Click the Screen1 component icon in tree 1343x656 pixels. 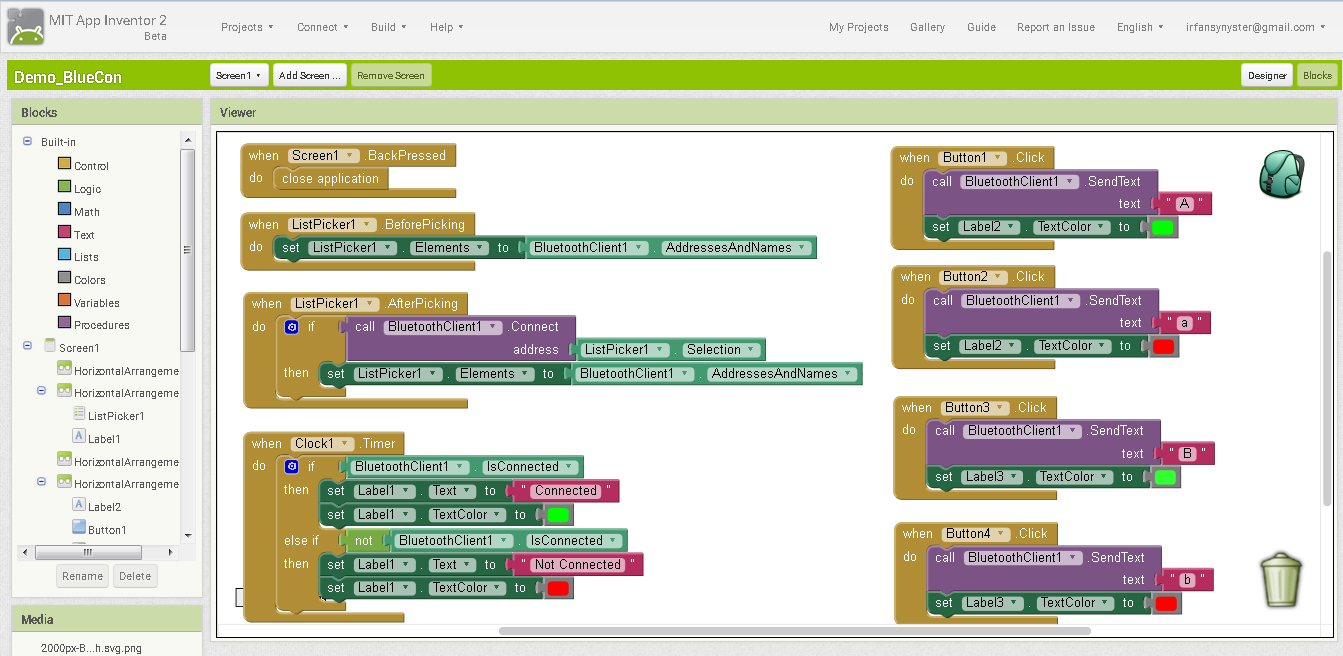pos(49,346)
